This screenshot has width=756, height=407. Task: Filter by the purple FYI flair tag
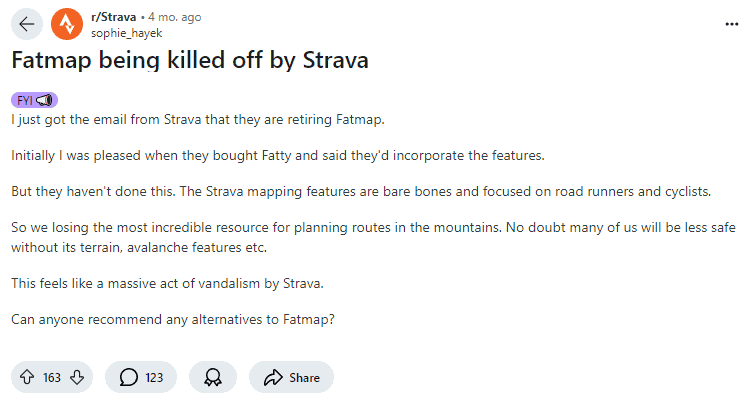(34, 100)
